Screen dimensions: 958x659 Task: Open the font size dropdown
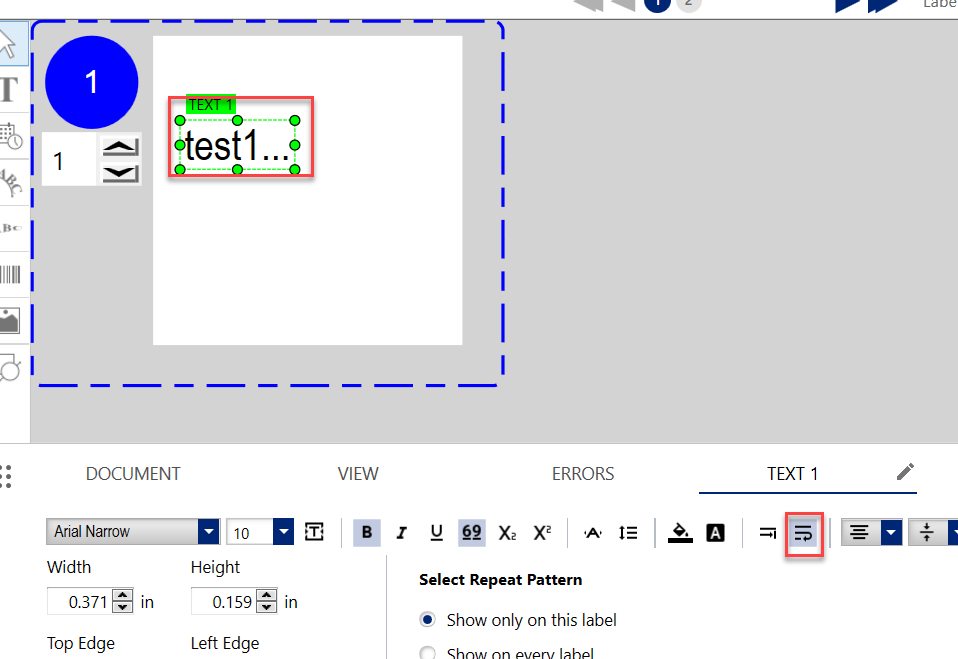click(x=283, y=532)
